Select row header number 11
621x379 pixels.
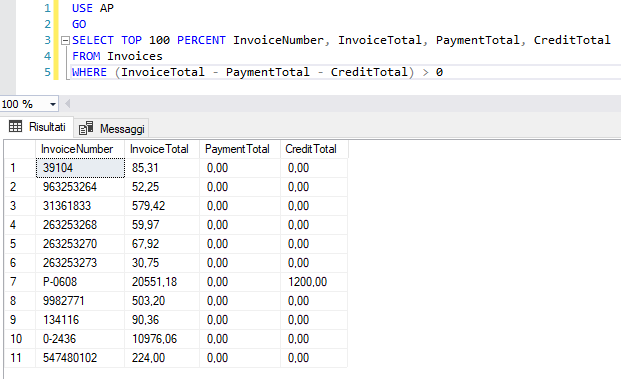point(20,358)
